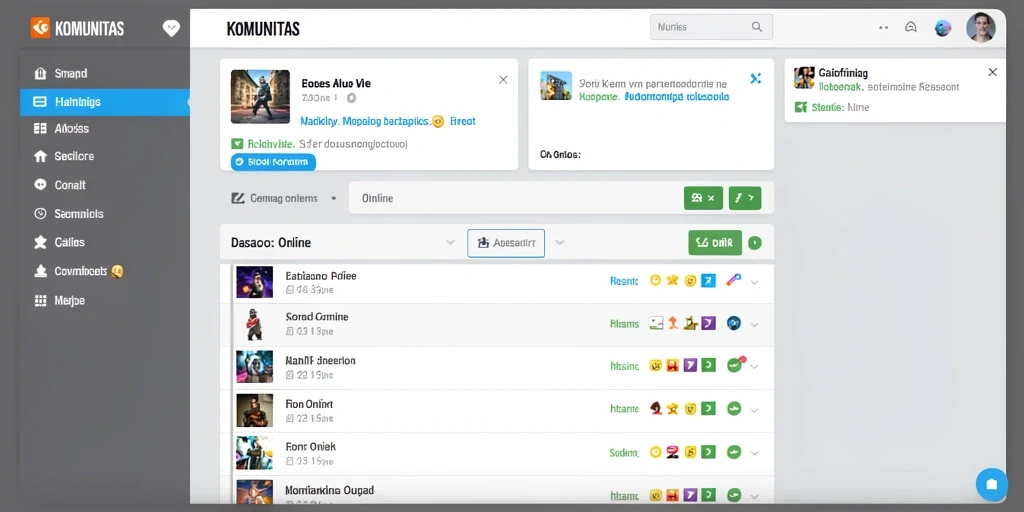Toggle the green checkbox beside Rokivitte
The image size is (1024, 512).
(237, 144)
